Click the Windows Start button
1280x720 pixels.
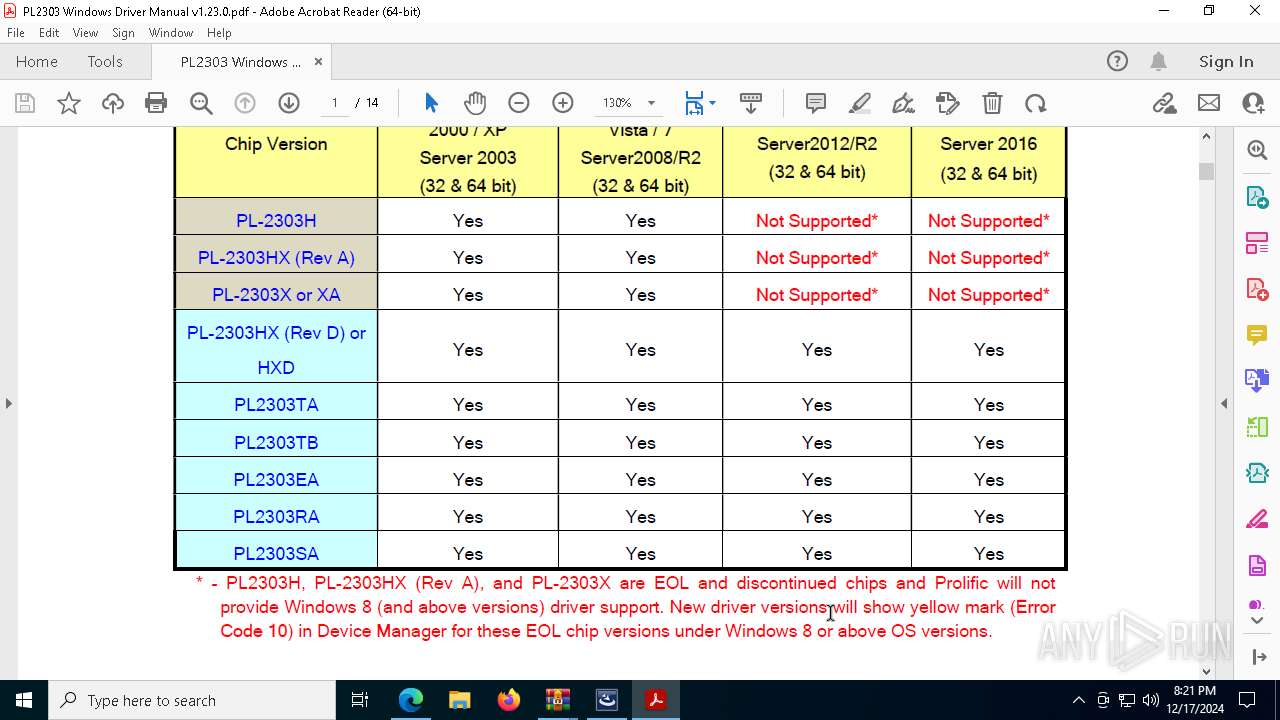coord(23,700)
